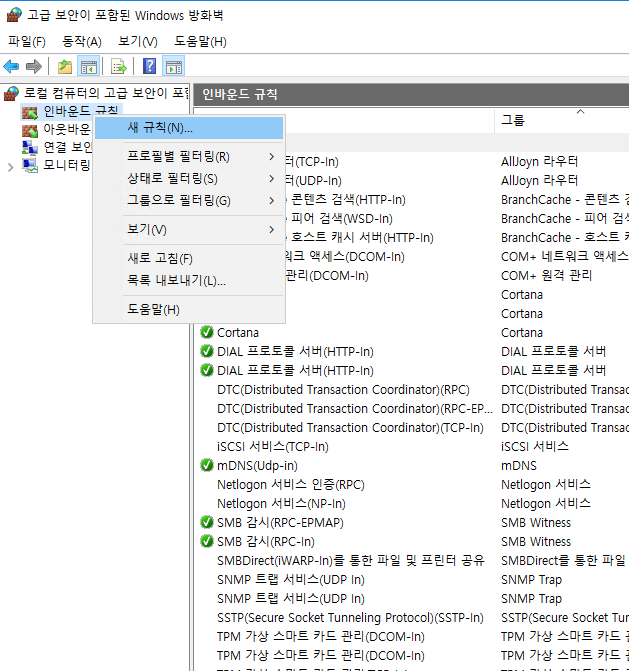The image size is (629, 671).
Task: Select the first DIAL 프로토콜 서버(HTTP-In) rule
Action: pos(295,351)
